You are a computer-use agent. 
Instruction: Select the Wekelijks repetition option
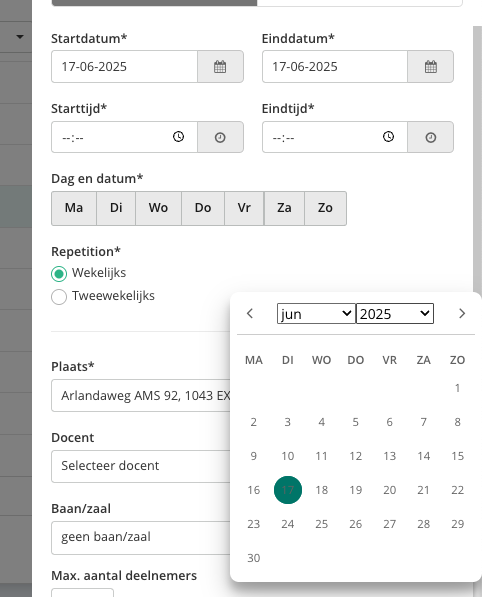point(59,274)
